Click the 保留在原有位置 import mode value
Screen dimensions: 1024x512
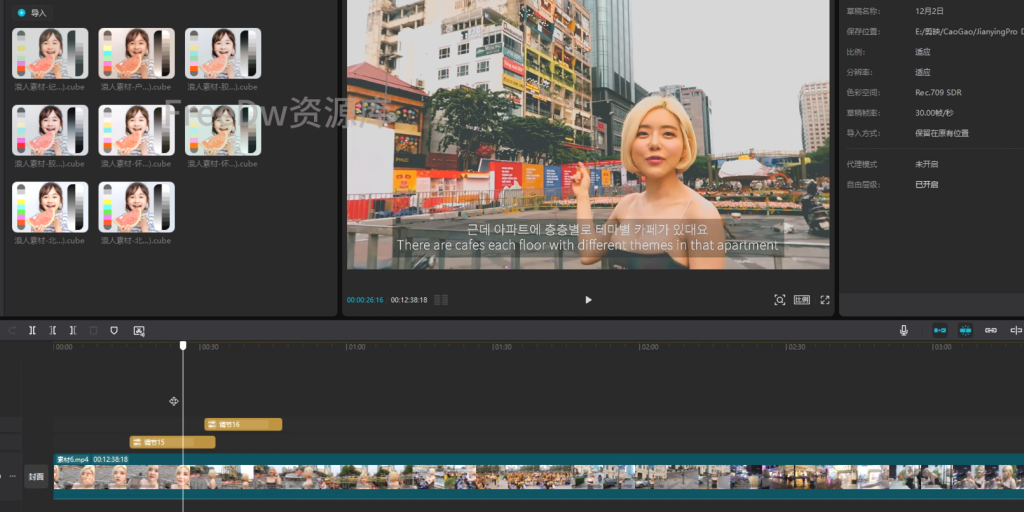942,133
